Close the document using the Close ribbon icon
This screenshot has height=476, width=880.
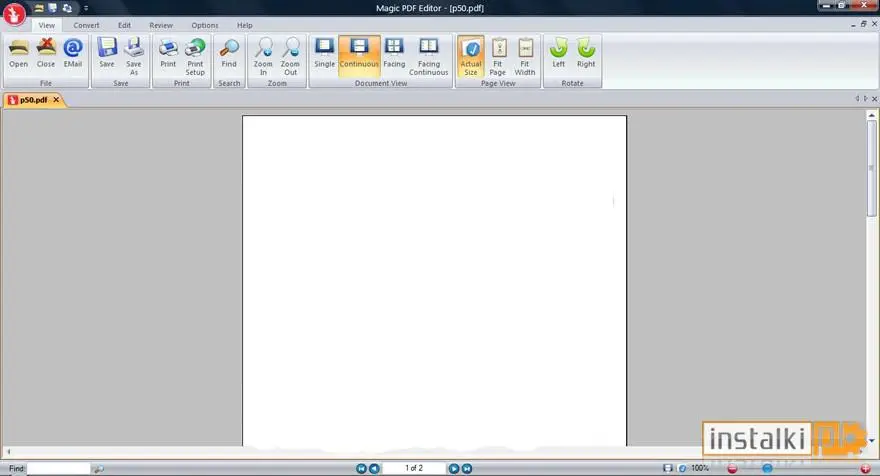46,53
